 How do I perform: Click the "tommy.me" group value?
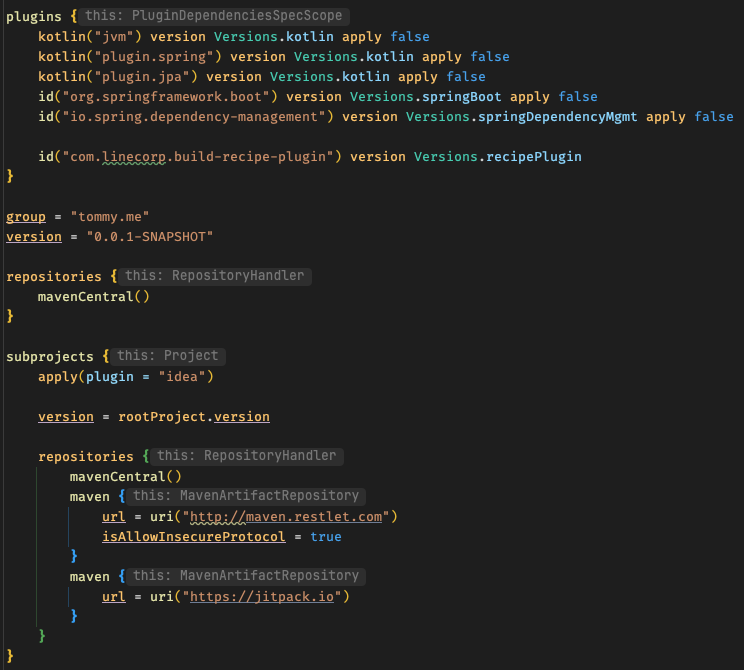[110, 217]
